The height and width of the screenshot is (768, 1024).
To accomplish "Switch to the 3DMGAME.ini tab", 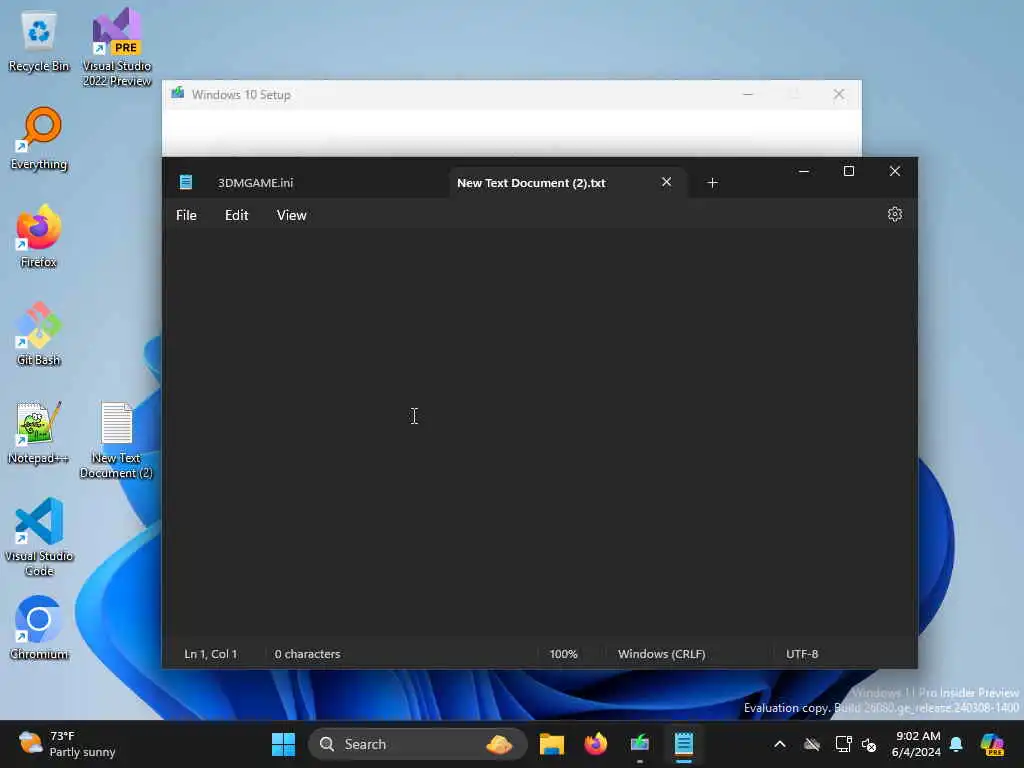I will click(255, 183).
